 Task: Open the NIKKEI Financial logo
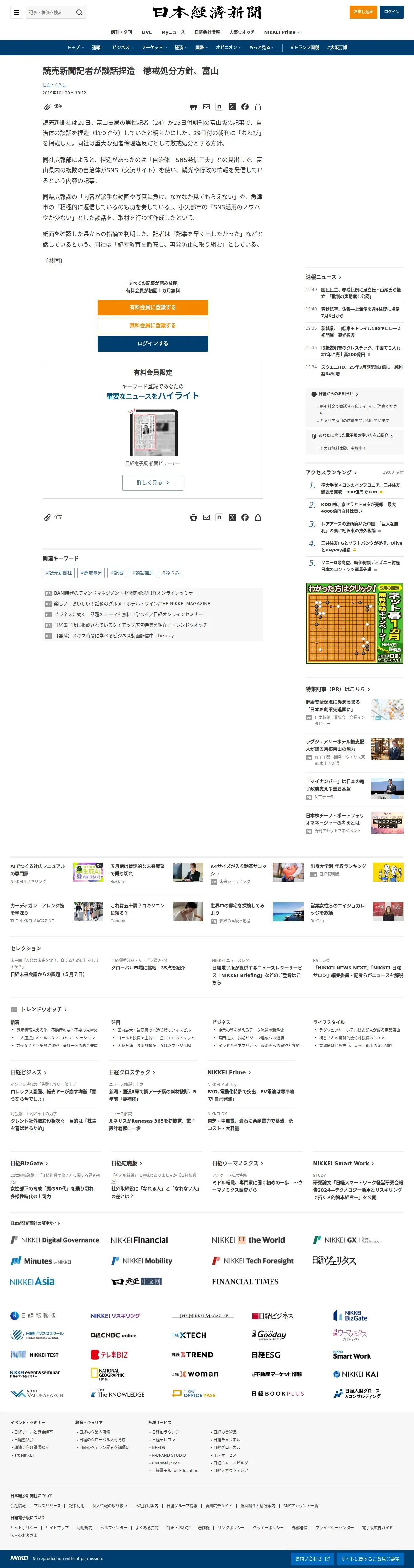[x=139, y=1240]
